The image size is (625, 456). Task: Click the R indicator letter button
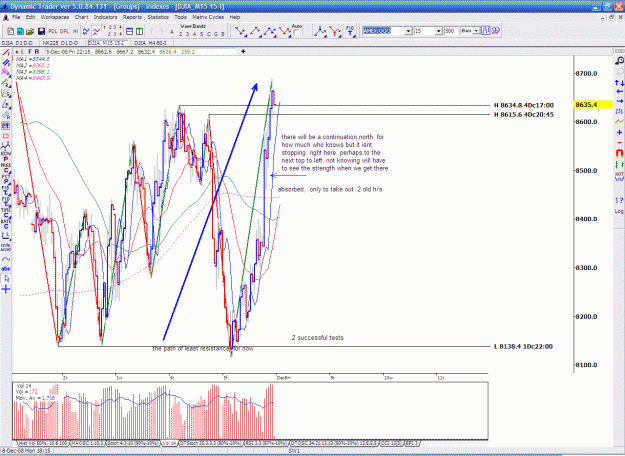(37, 52)
